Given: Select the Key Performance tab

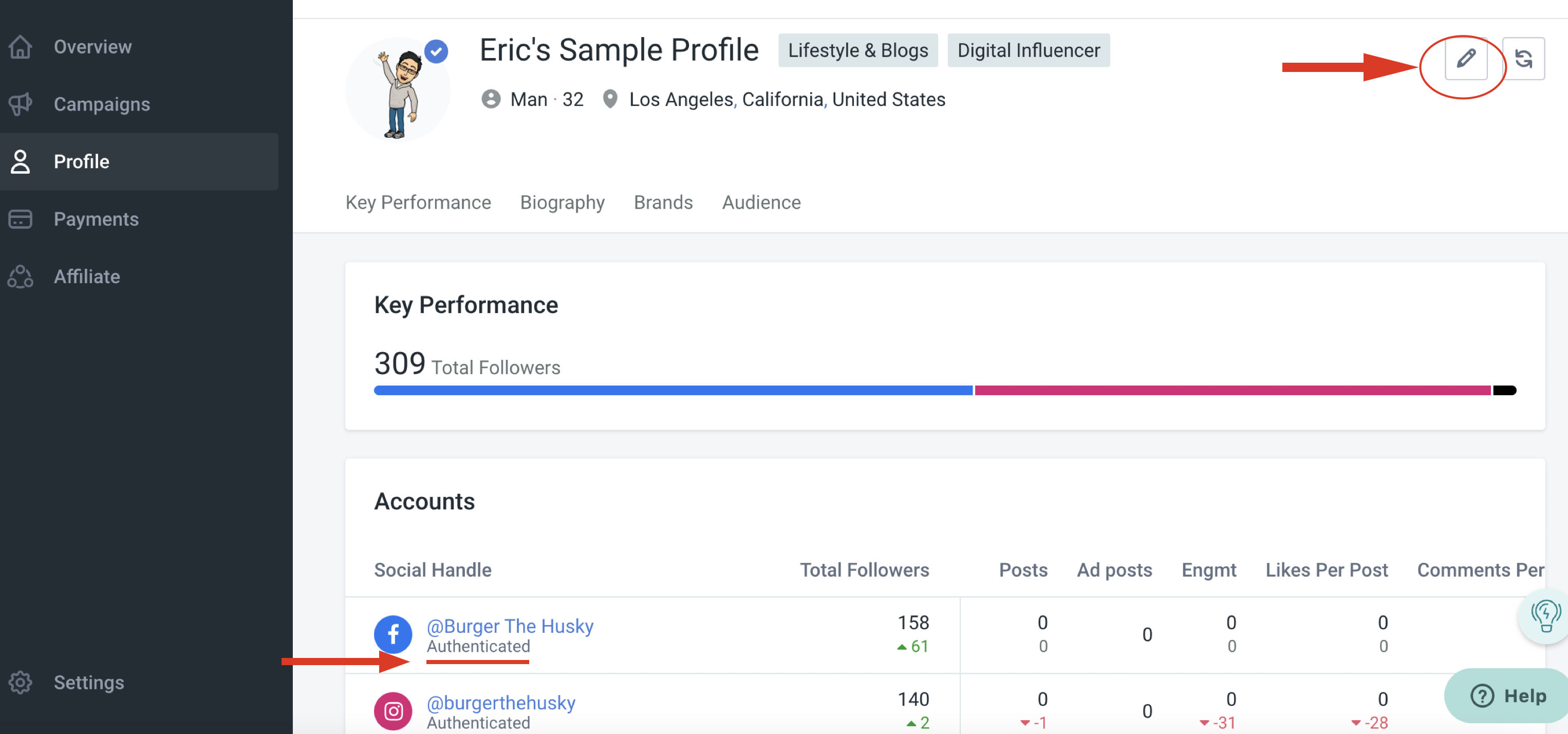Looking at the screenshot, I should tap(418, 202).
